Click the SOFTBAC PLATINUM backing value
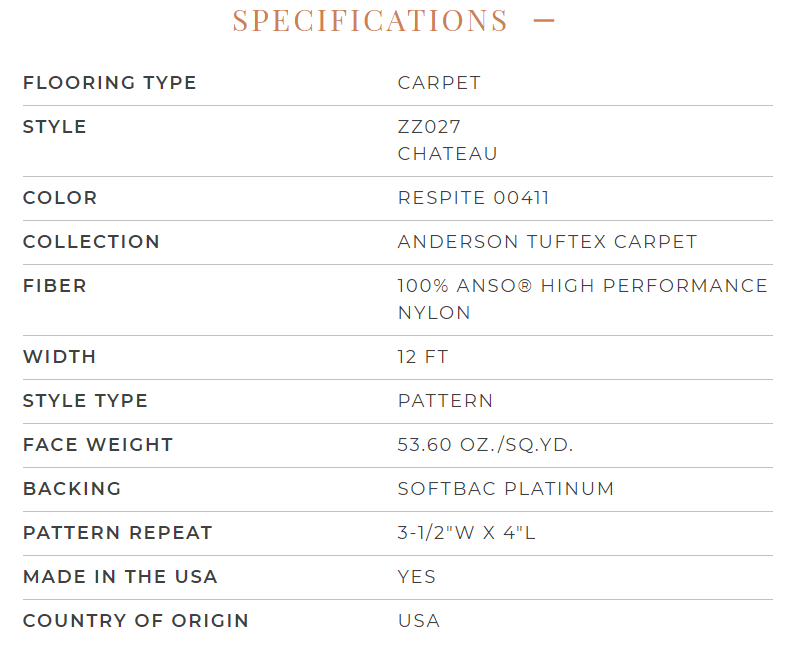This screenshot has height=671, width=801. [x=506, y=489]
